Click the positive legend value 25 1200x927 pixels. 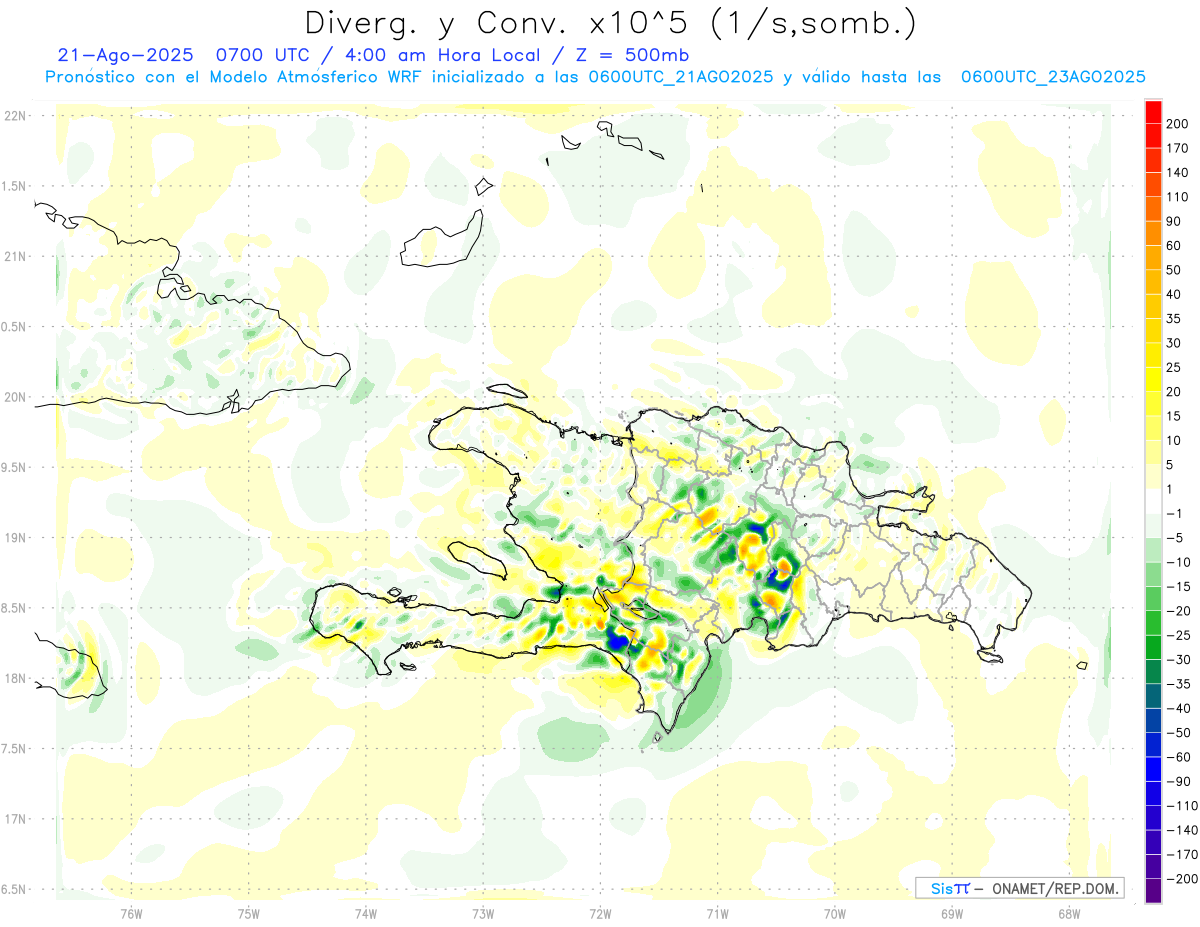(x=1174, y=367)
